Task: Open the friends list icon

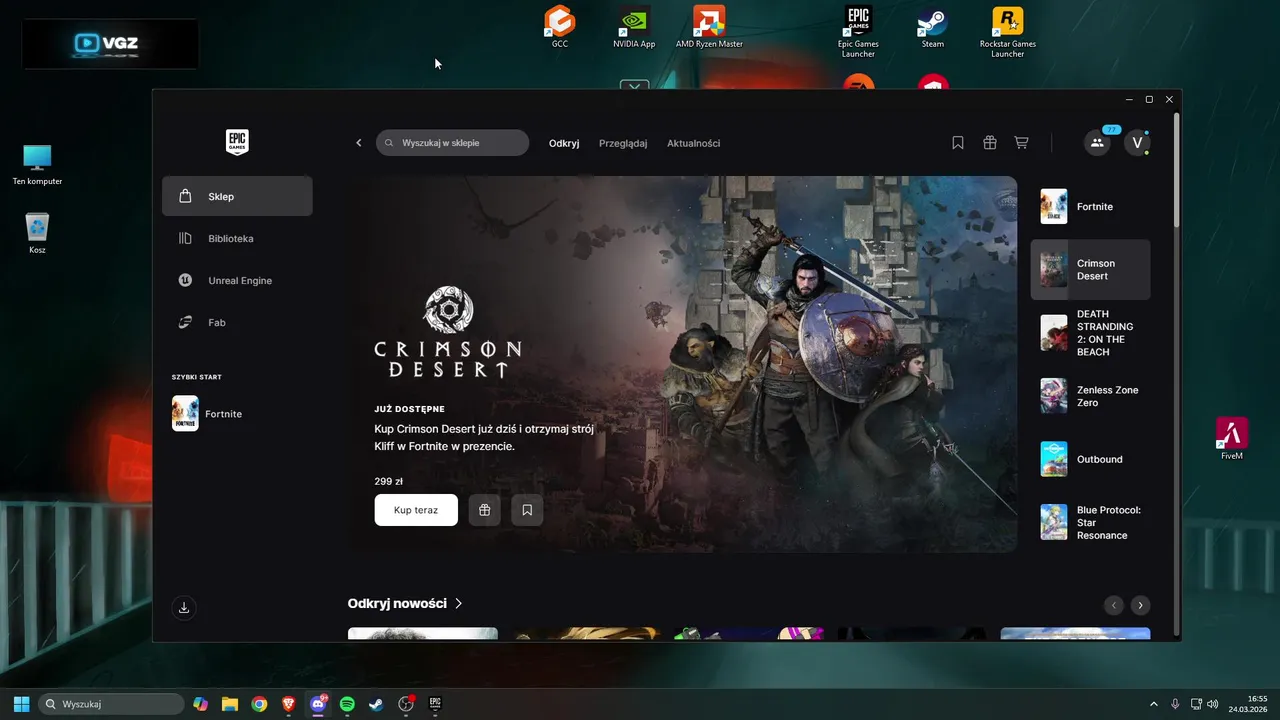Action: 1097,143
